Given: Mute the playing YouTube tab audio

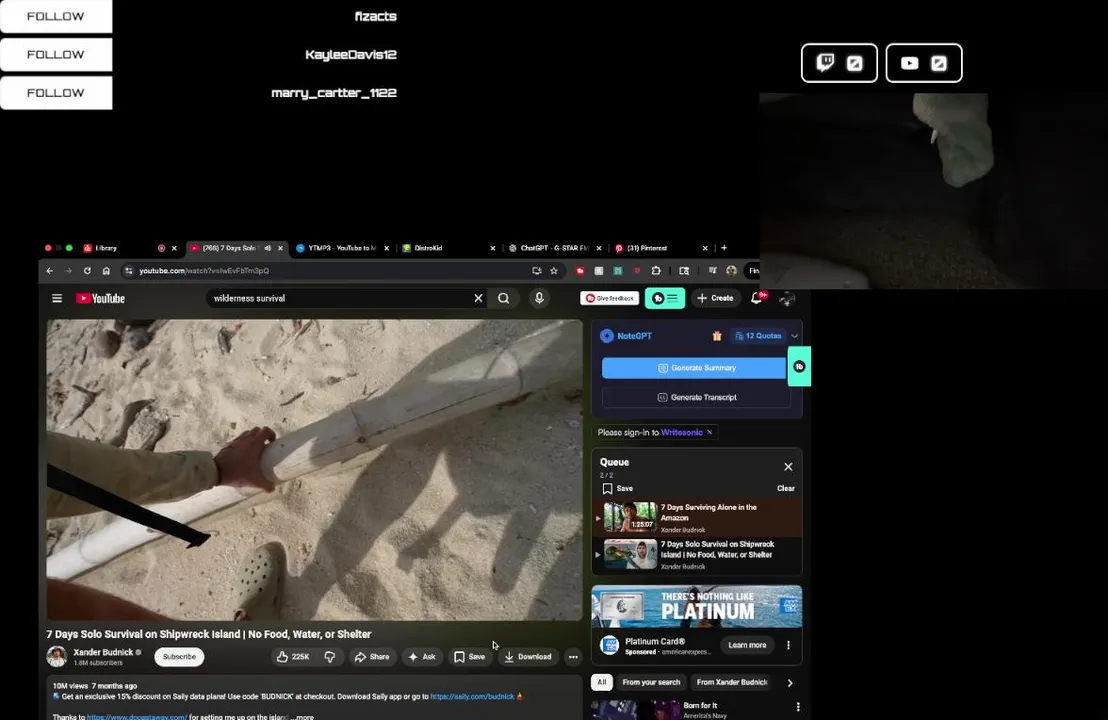Looking at the screenshot, I should [x=267, y=248].
